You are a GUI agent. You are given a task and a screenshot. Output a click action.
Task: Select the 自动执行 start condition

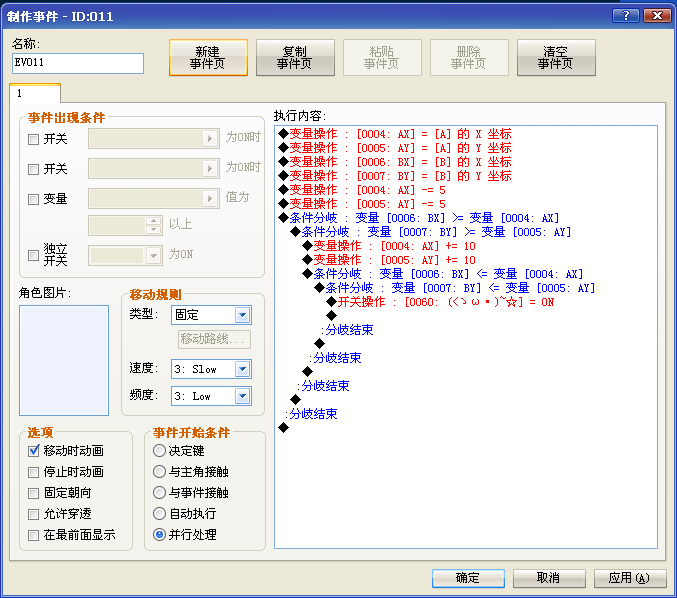(159, 514)
